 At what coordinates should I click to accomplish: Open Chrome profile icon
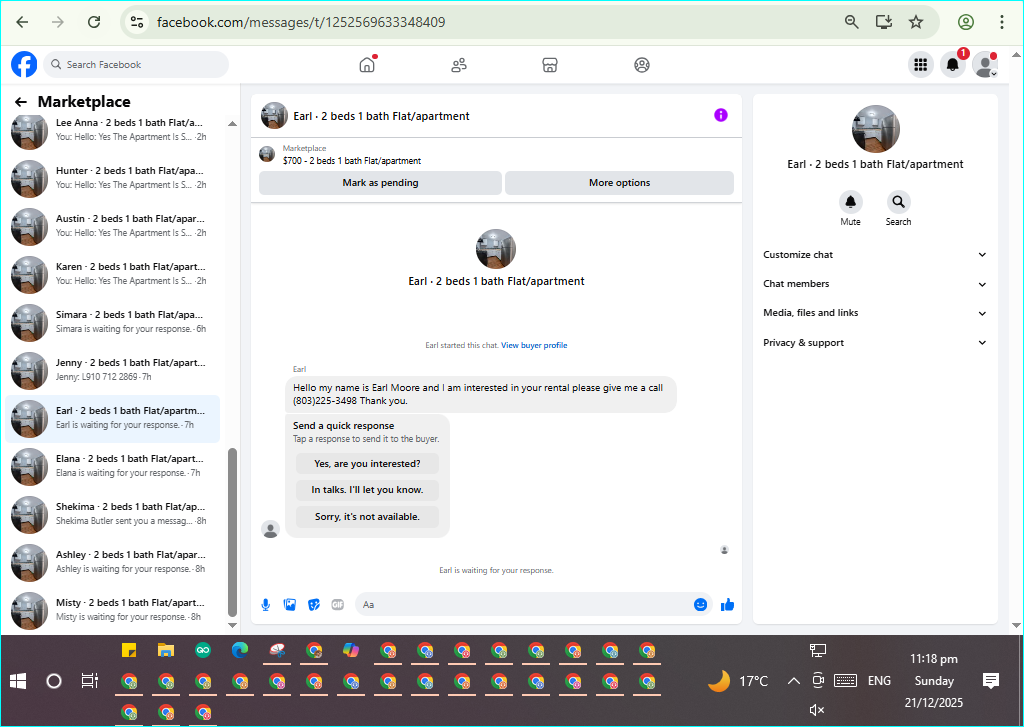966,22
